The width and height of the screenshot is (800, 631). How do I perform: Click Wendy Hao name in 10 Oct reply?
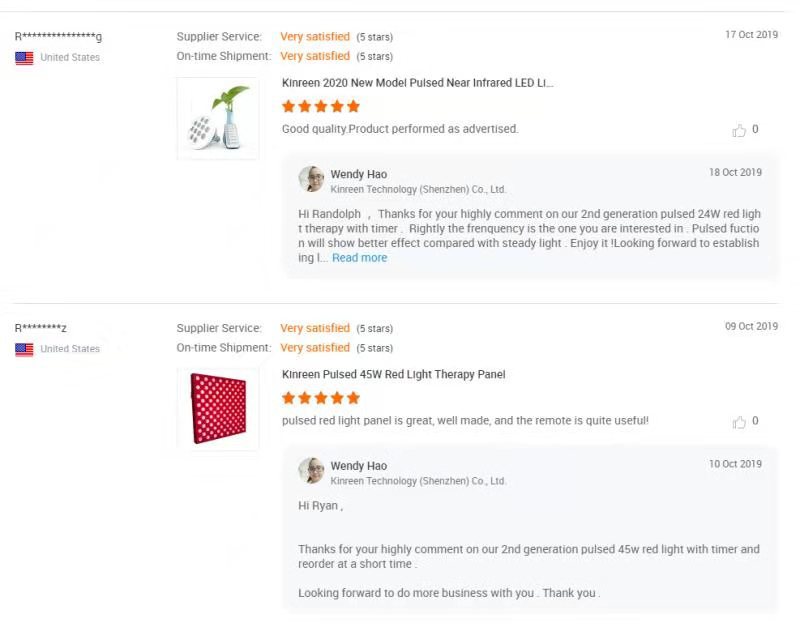point(358,466)
